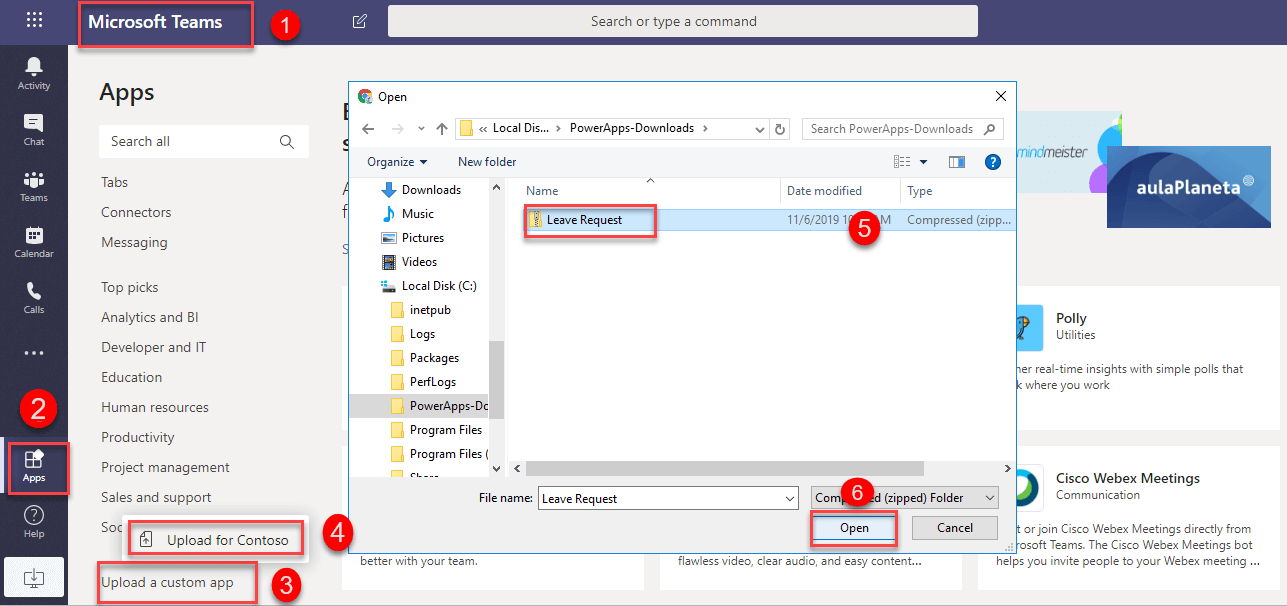The height and width of the screenshot is (606, 1287).
Task: Select Human resources category
Action: click(x=155, y=407)
